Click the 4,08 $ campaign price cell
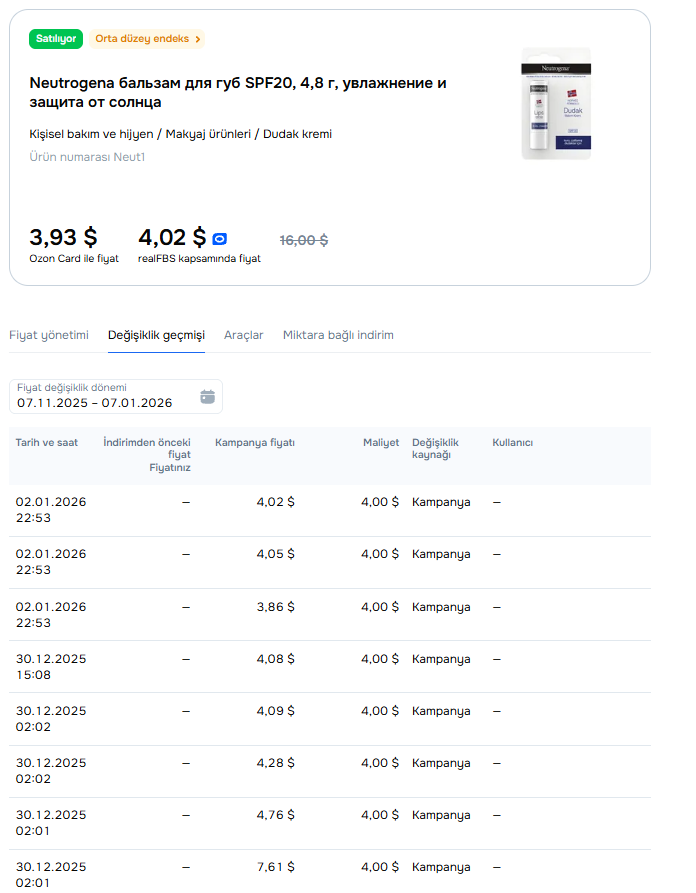 tap(275, 659)
